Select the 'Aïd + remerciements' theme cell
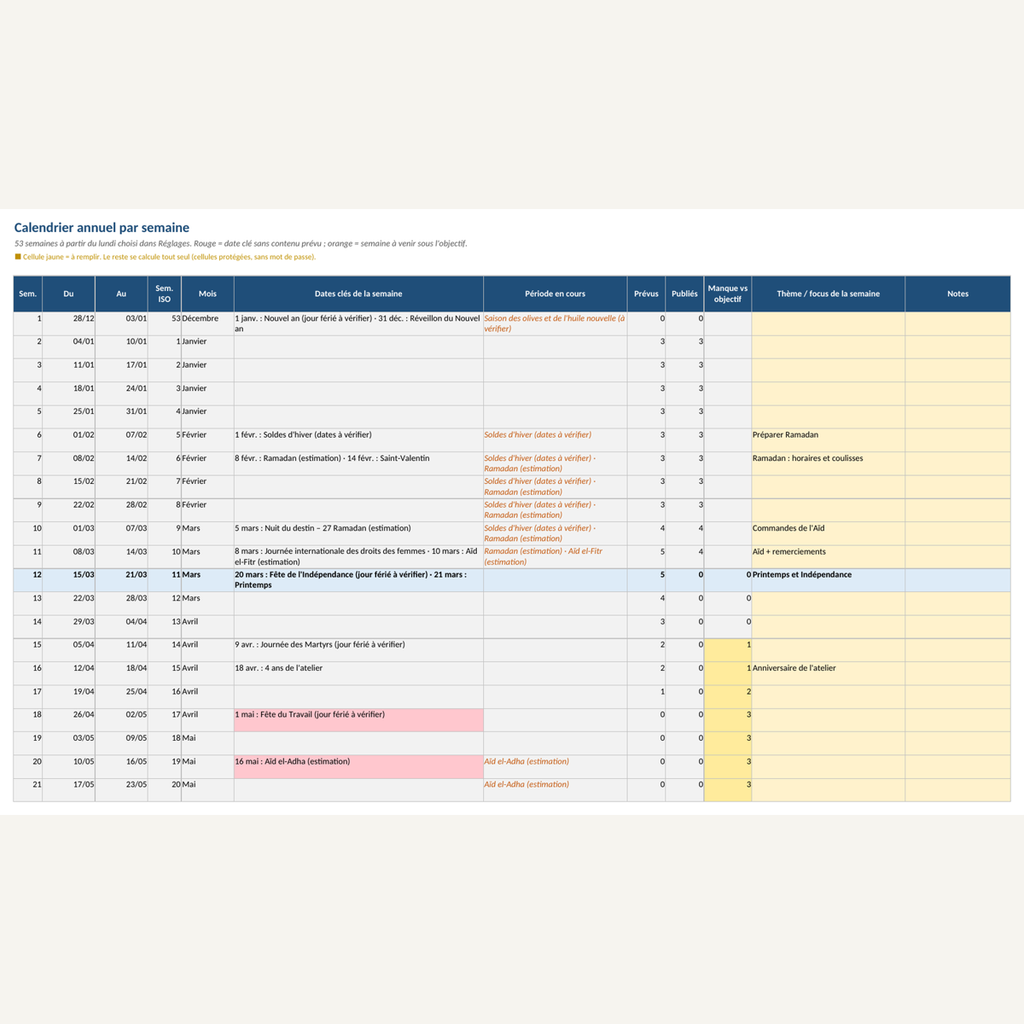The width and height of the screenshot is (1024, 1024). [828, 556]
